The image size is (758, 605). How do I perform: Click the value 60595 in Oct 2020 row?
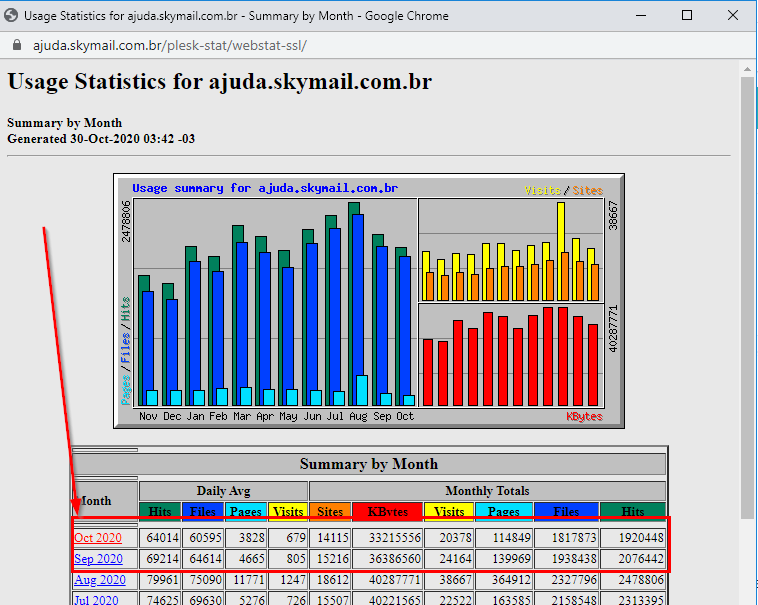tap(205, 538)
